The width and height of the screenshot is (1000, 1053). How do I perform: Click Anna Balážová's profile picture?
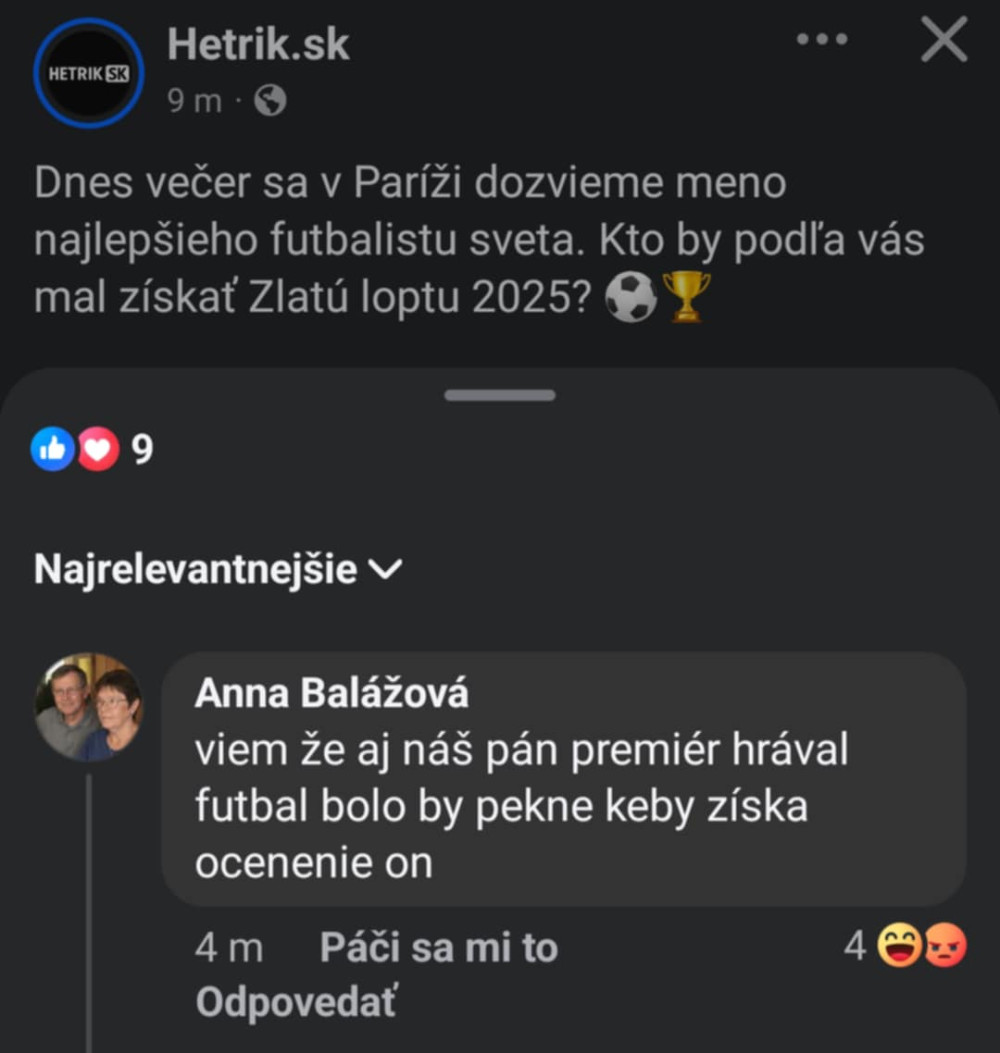point(89,707)
